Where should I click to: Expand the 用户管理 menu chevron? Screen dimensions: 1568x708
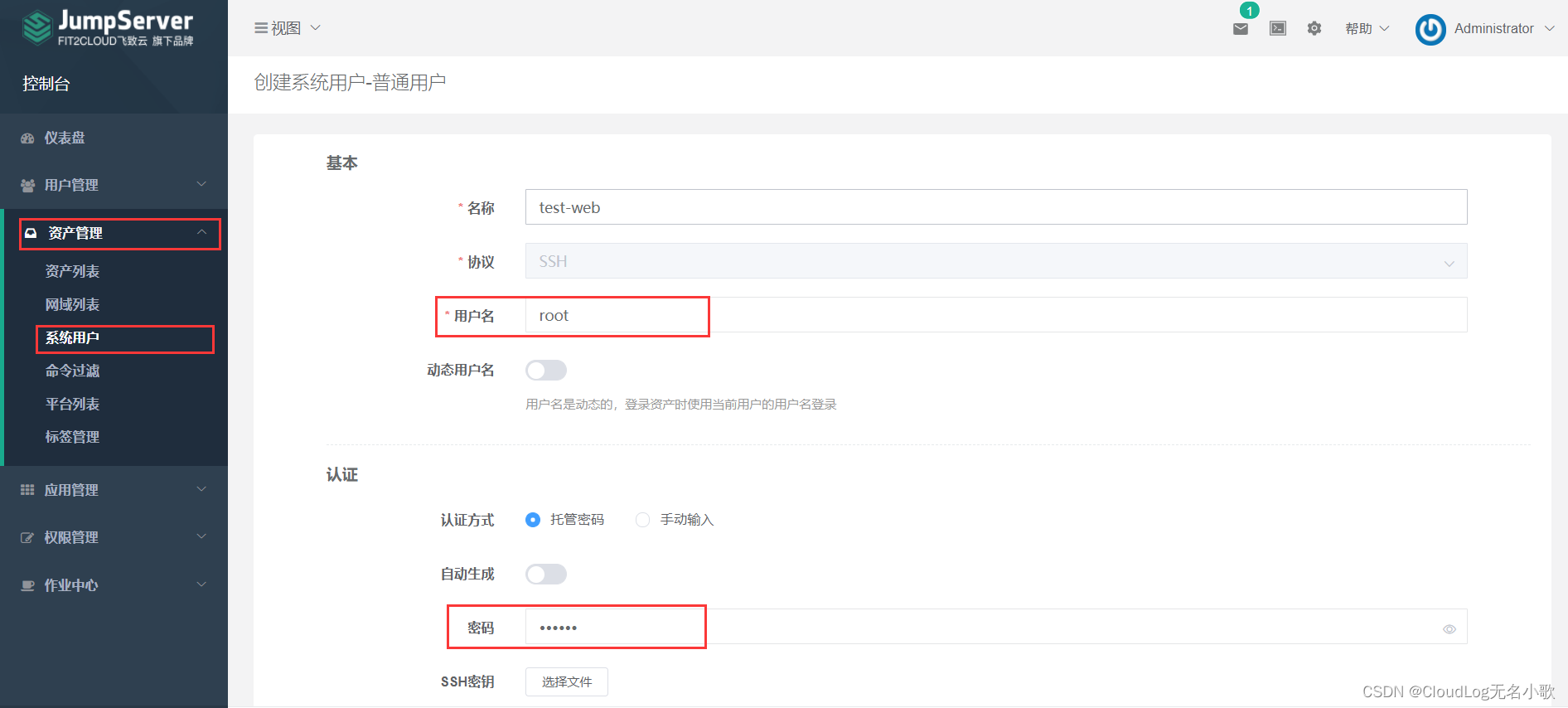tap(201, 184)
